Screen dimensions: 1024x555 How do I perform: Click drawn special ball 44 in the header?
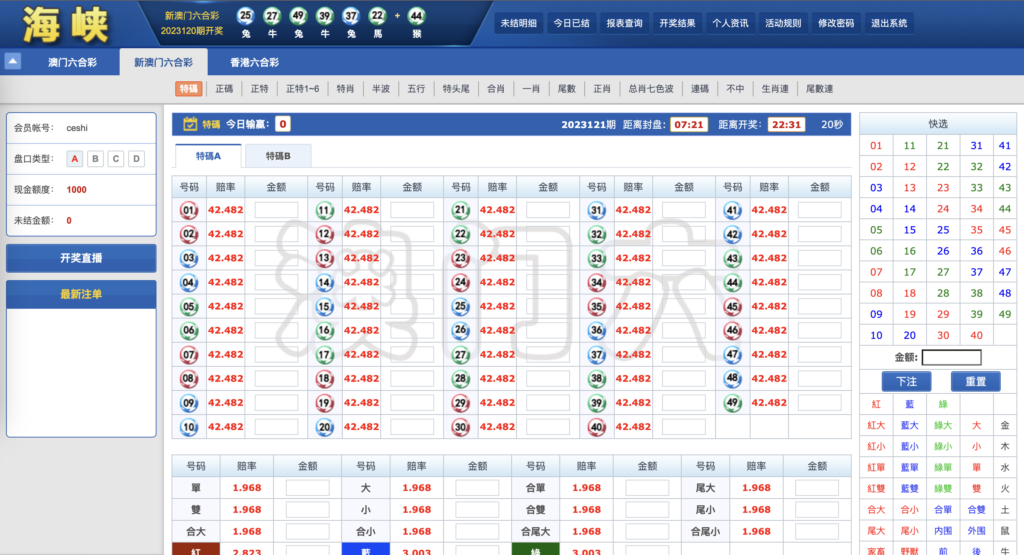coord(416,15)
